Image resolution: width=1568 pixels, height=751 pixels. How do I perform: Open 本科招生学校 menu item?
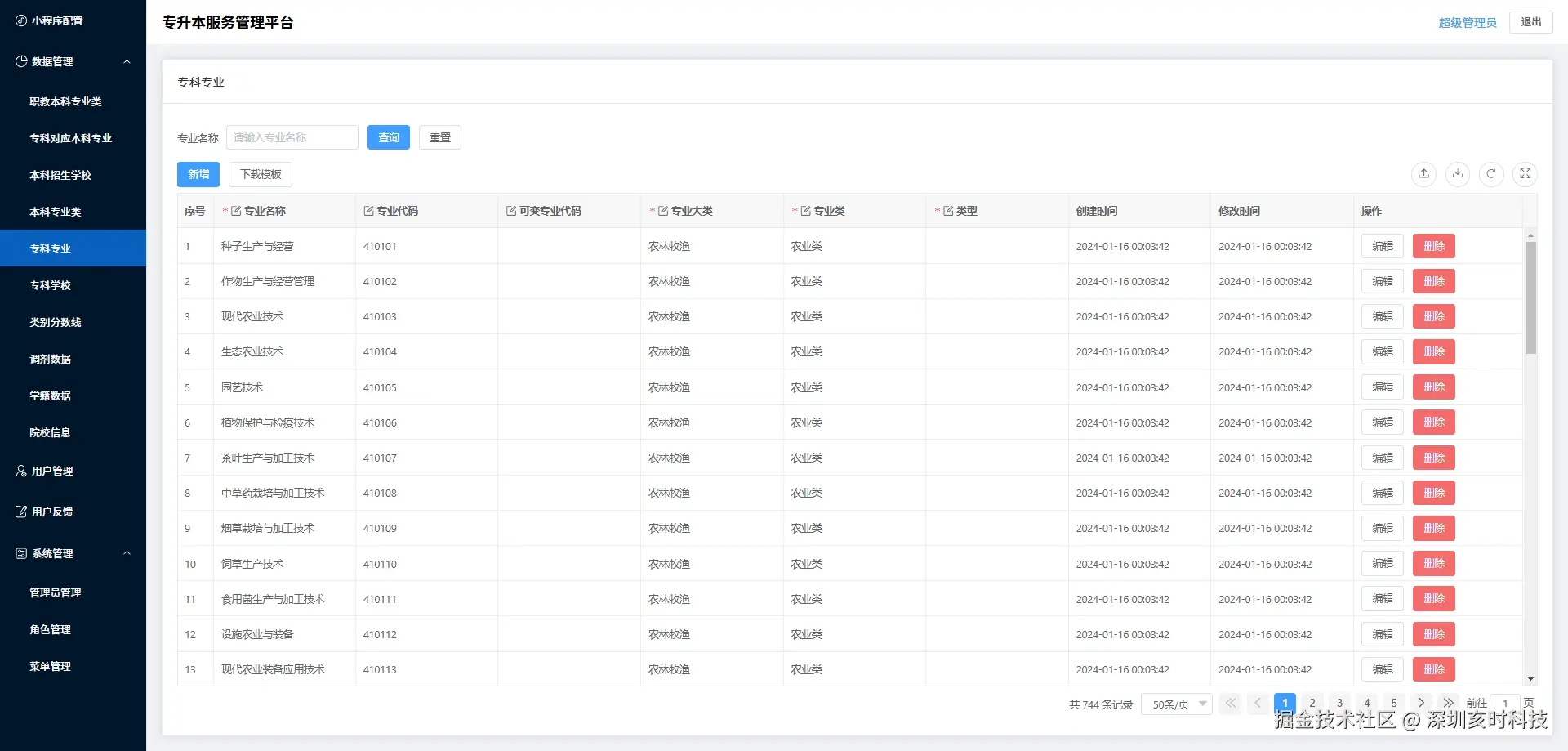tap(73, 175)
